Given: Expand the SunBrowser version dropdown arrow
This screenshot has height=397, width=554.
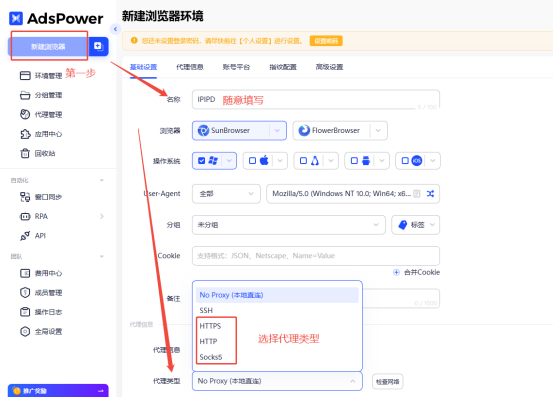Looking at the screenshot, I should [x=277, y=131].
